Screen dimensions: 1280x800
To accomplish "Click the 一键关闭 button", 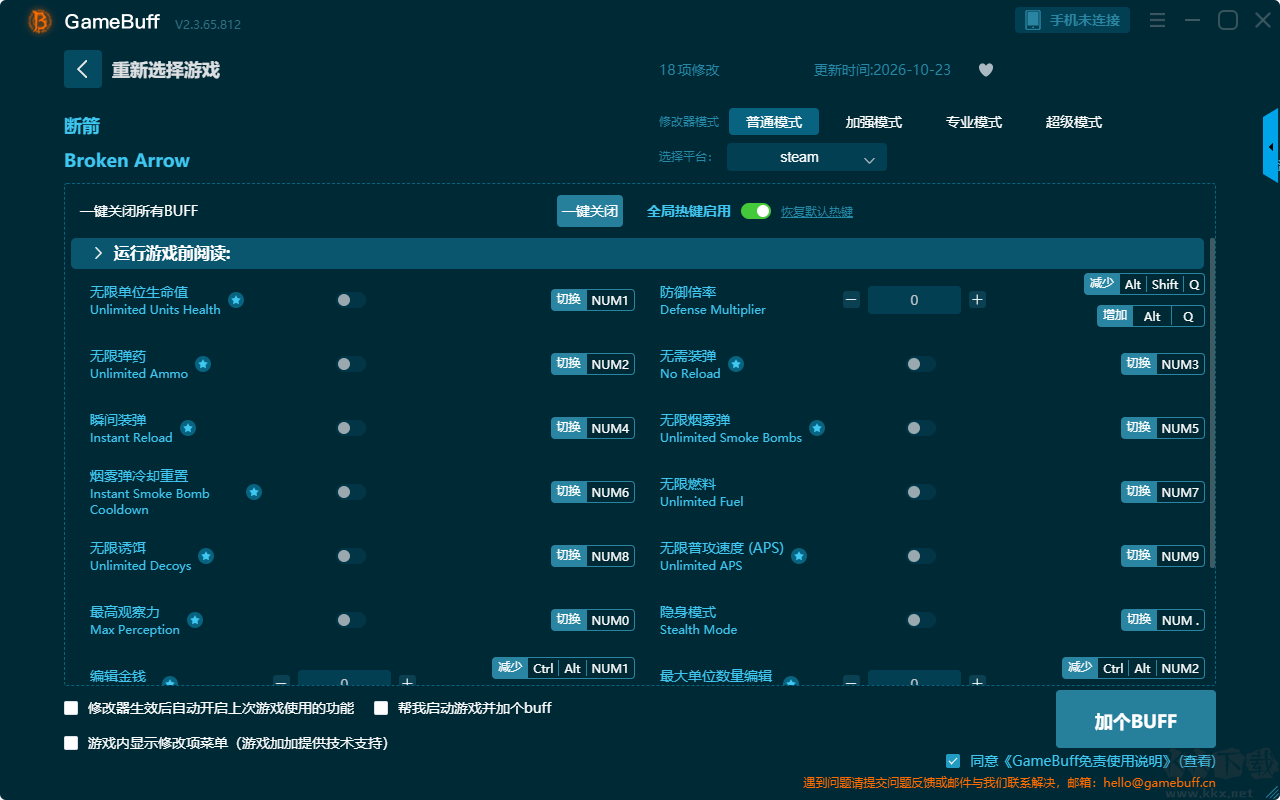I will point(590,211).
